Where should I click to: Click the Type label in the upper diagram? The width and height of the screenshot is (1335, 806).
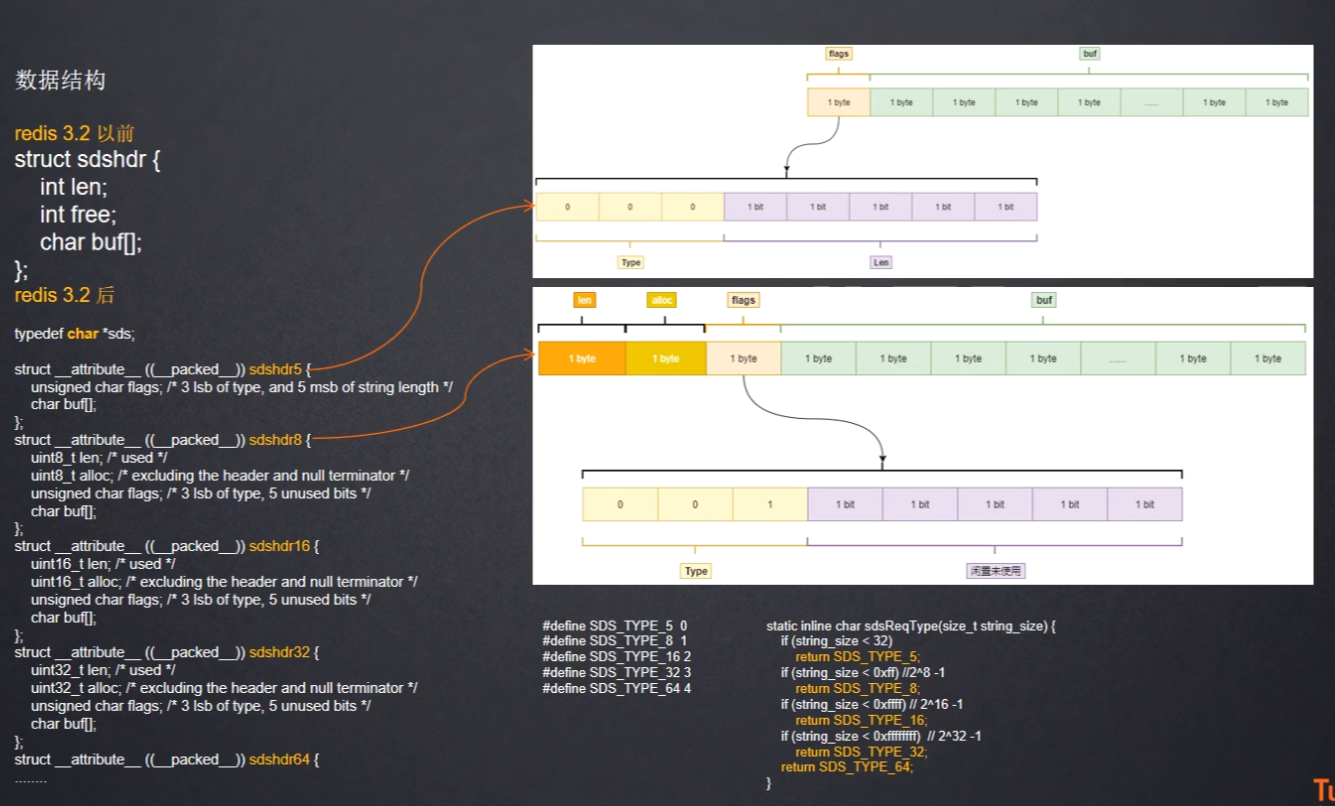coord(631,262)
